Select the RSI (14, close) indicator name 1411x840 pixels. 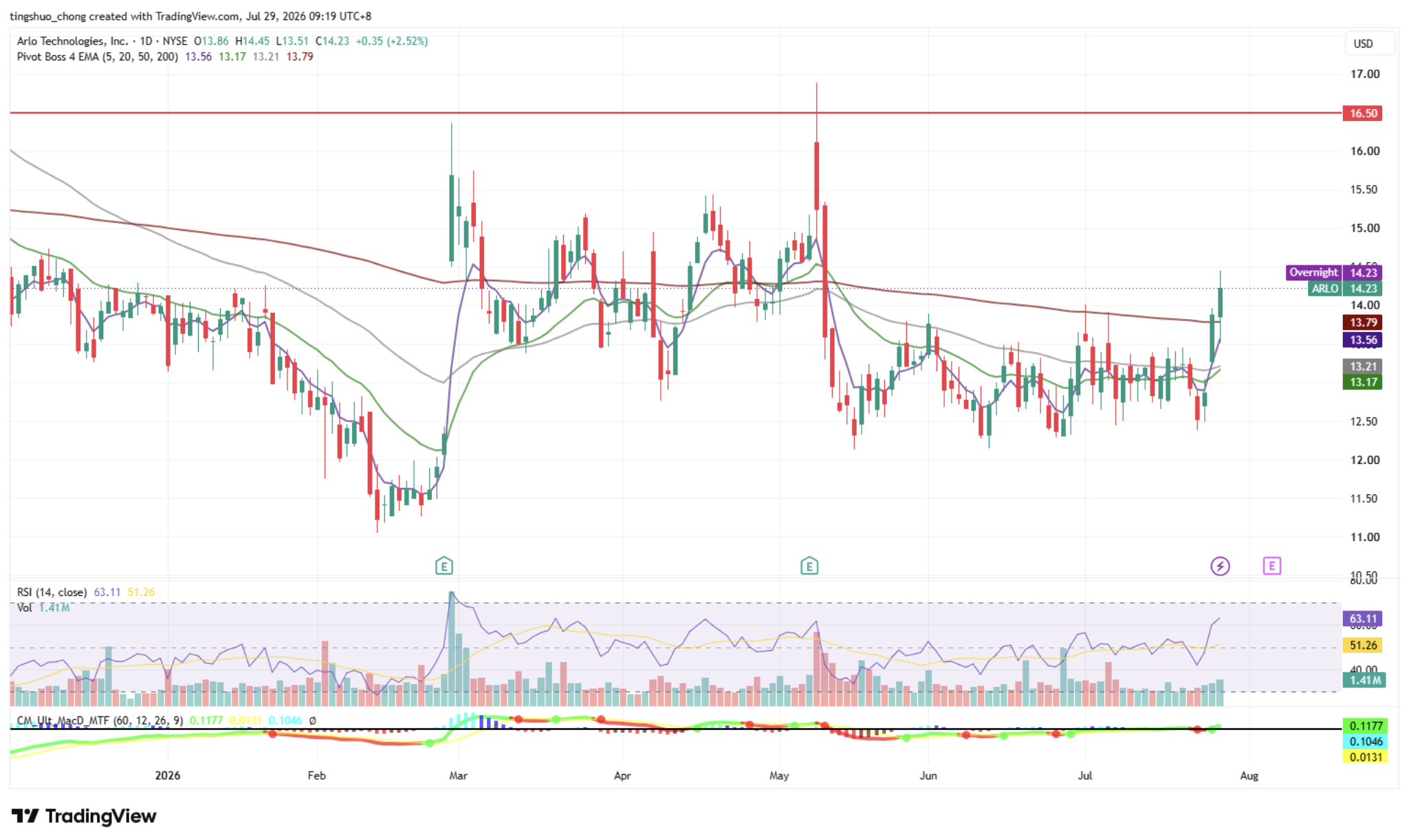52,592
